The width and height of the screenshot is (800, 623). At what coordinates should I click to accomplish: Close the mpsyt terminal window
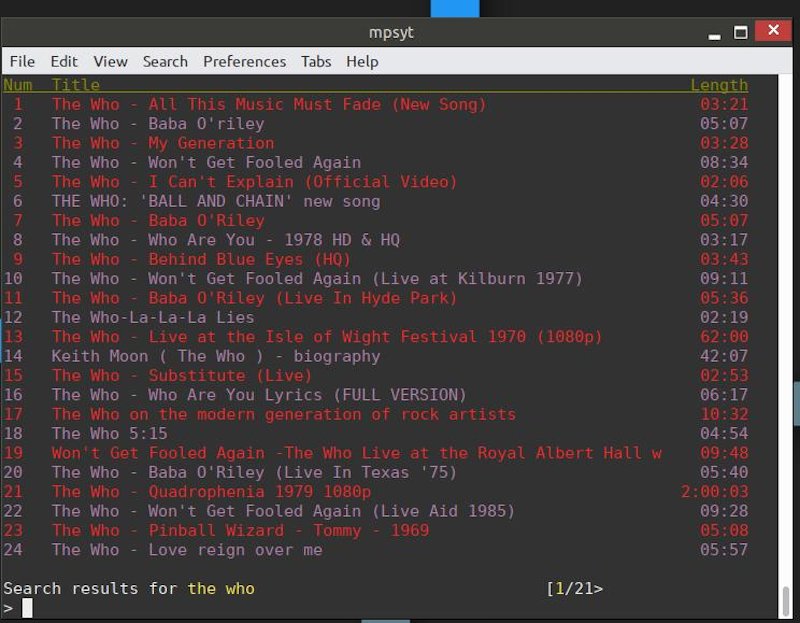pyautogui.click(x=772, y=32)
